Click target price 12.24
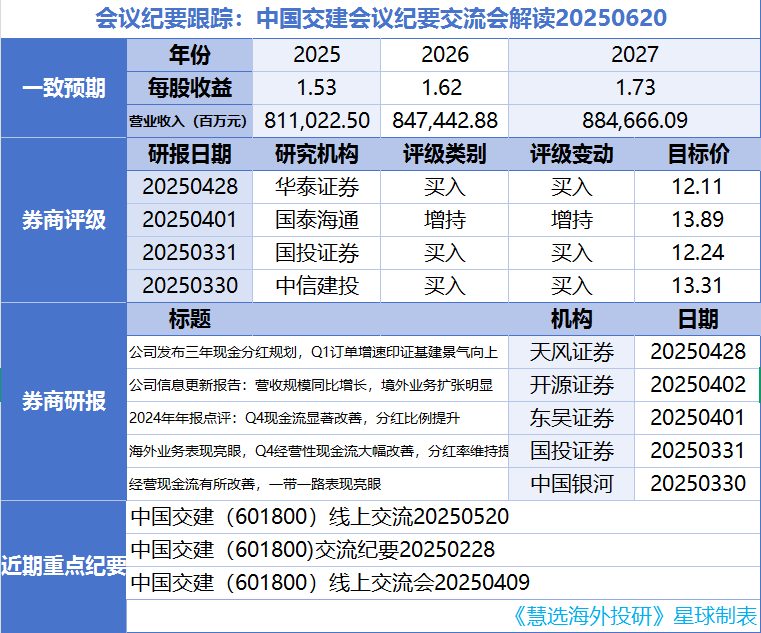761x633 pixels. coord(698,253)
